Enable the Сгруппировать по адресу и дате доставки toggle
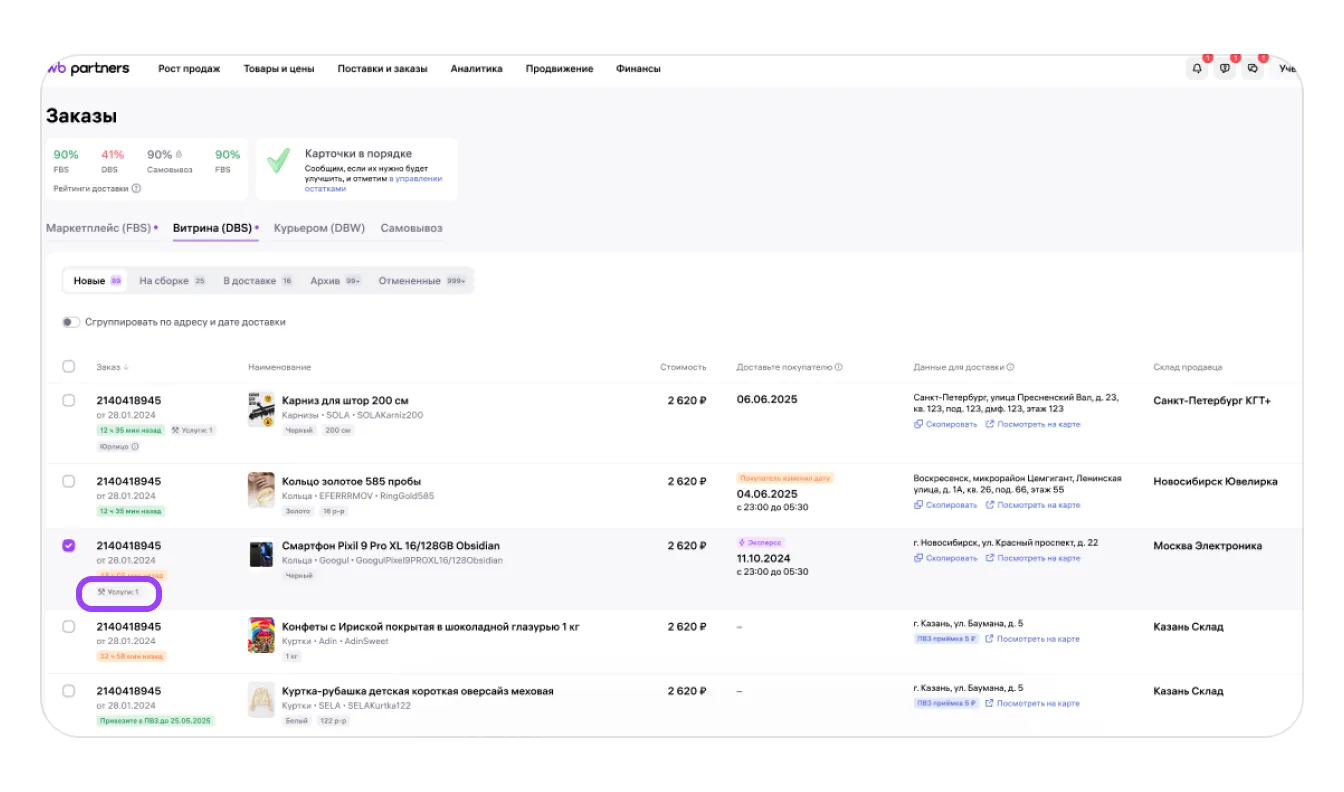1344x792 pixels. coord(71,322)
